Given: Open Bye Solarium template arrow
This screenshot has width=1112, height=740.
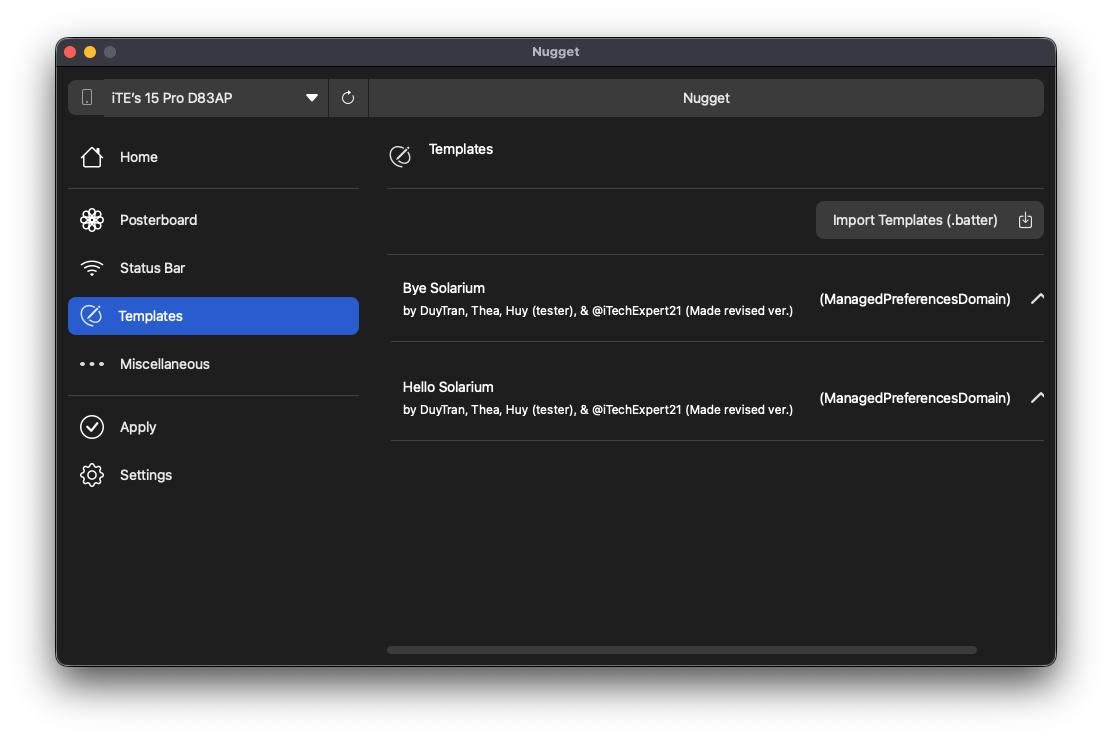Looking at the screenshot, I should [1037, 299].
